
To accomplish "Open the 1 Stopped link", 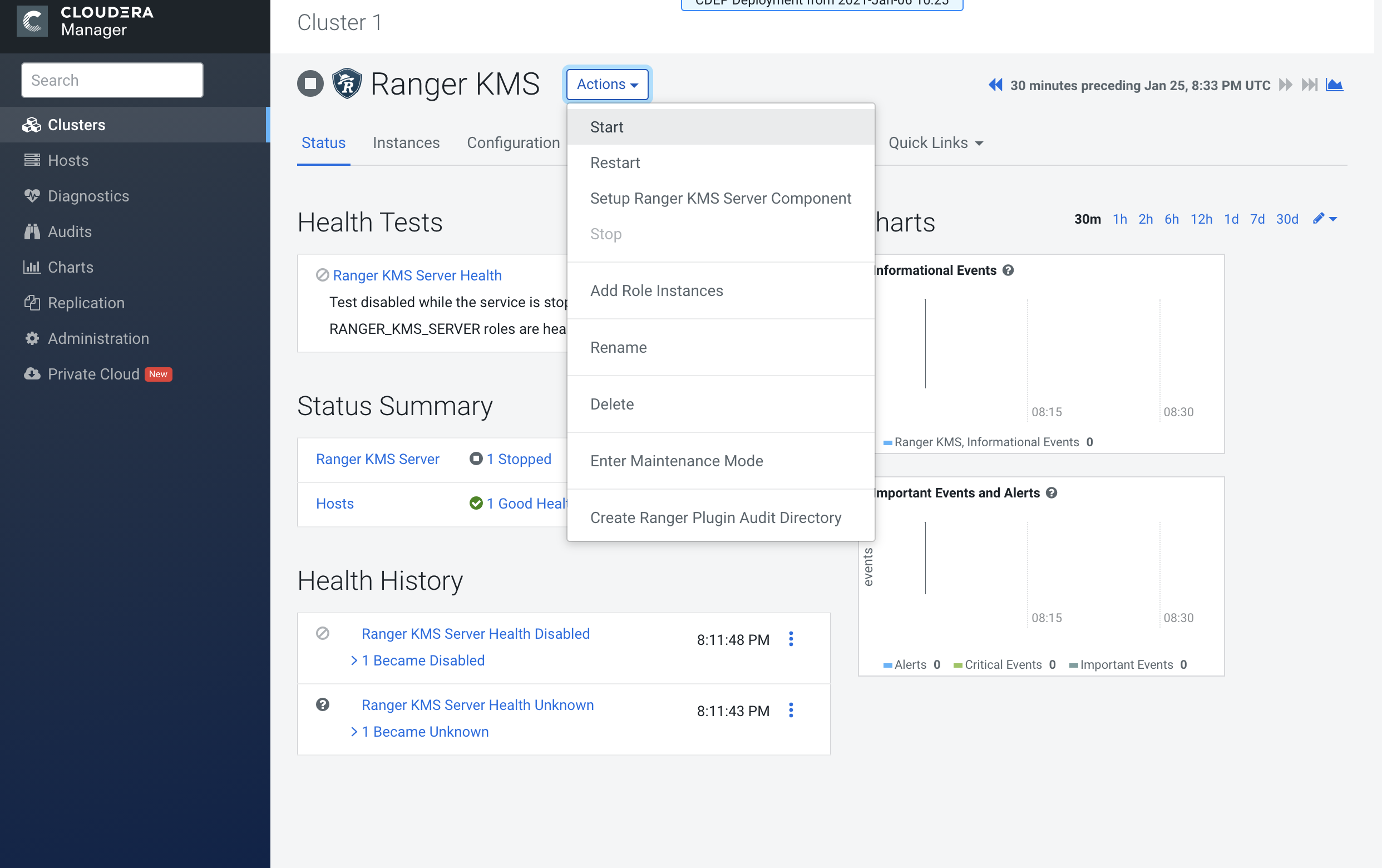I will pyautogui.click(x=519, y=458).
